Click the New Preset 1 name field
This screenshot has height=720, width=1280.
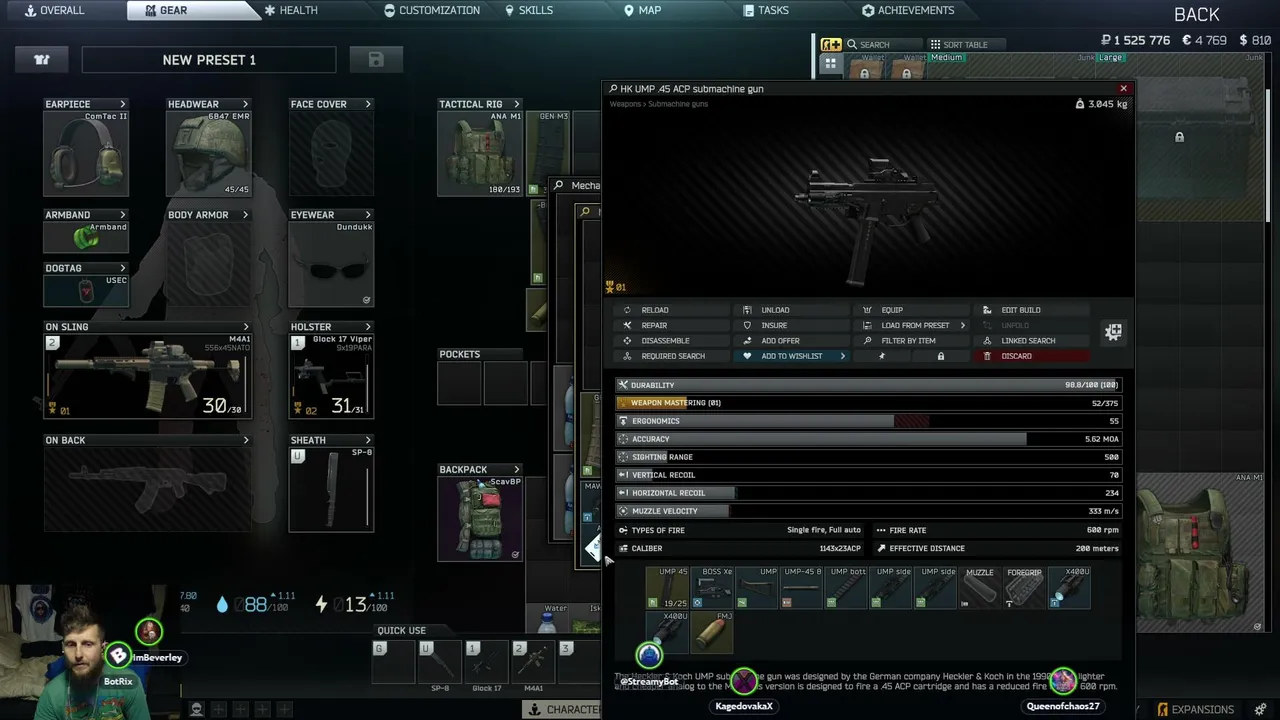click(x=209, y=60)
